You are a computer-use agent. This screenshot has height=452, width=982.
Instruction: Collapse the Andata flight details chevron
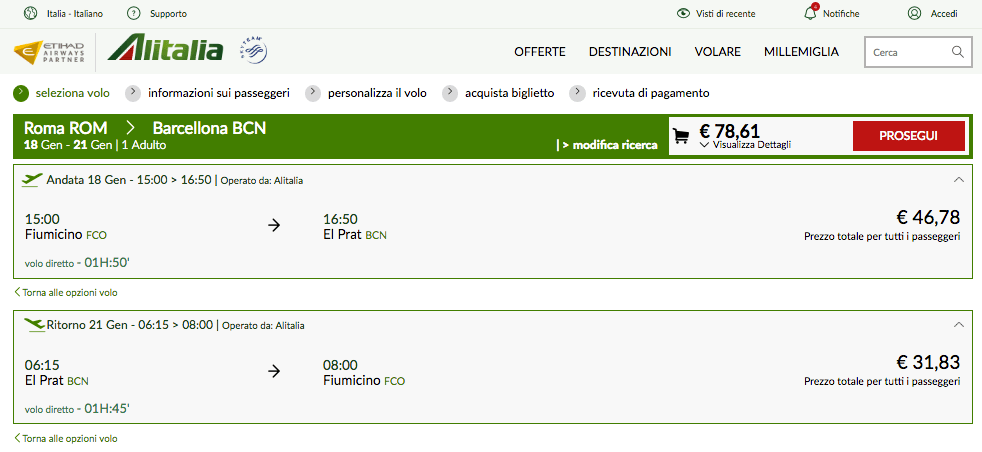(959, 180)
